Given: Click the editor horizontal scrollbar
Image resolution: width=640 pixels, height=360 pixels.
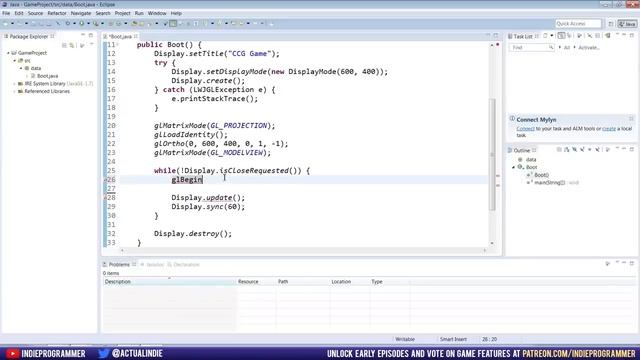Looking at the screenshot, I should (303, 250).
